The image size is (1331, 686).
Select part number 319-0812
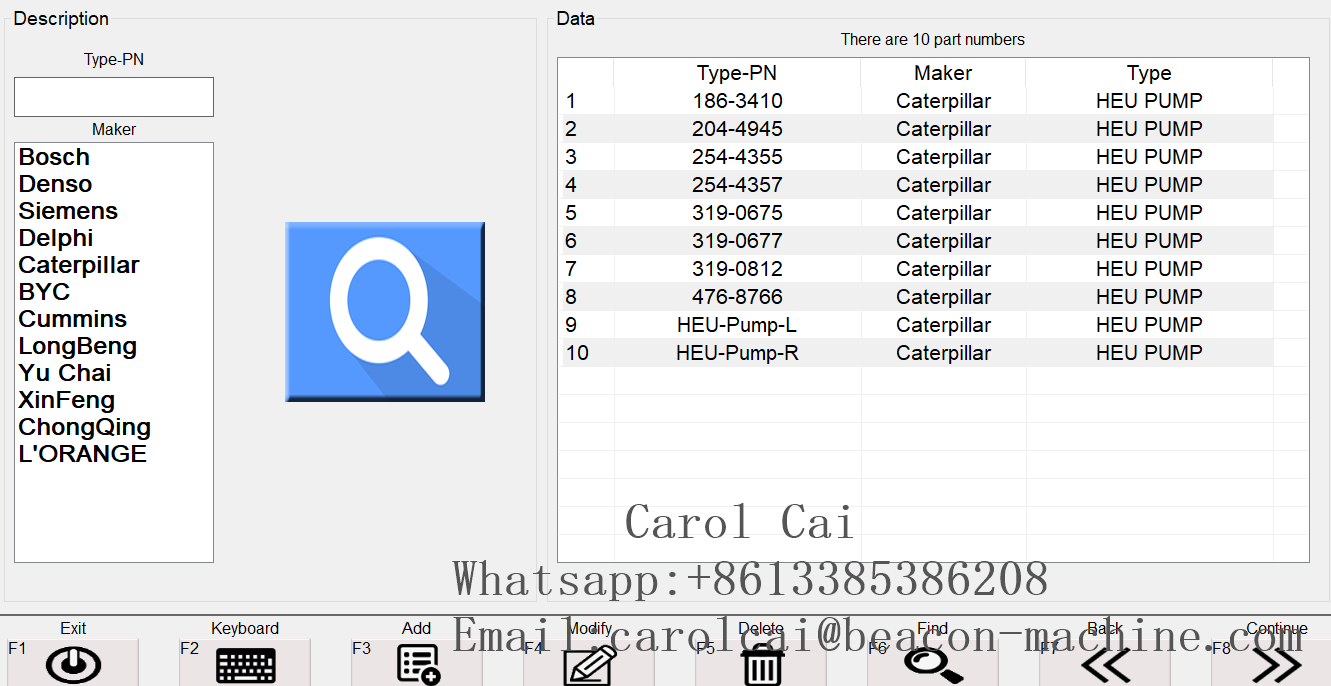[x=737, y=269]
